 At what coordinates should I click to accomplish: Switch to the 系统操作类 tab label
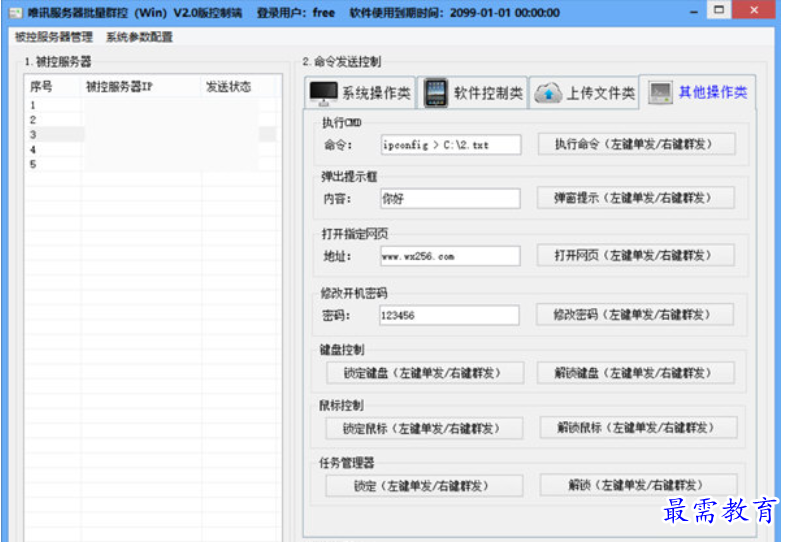(x=376, y=93)
